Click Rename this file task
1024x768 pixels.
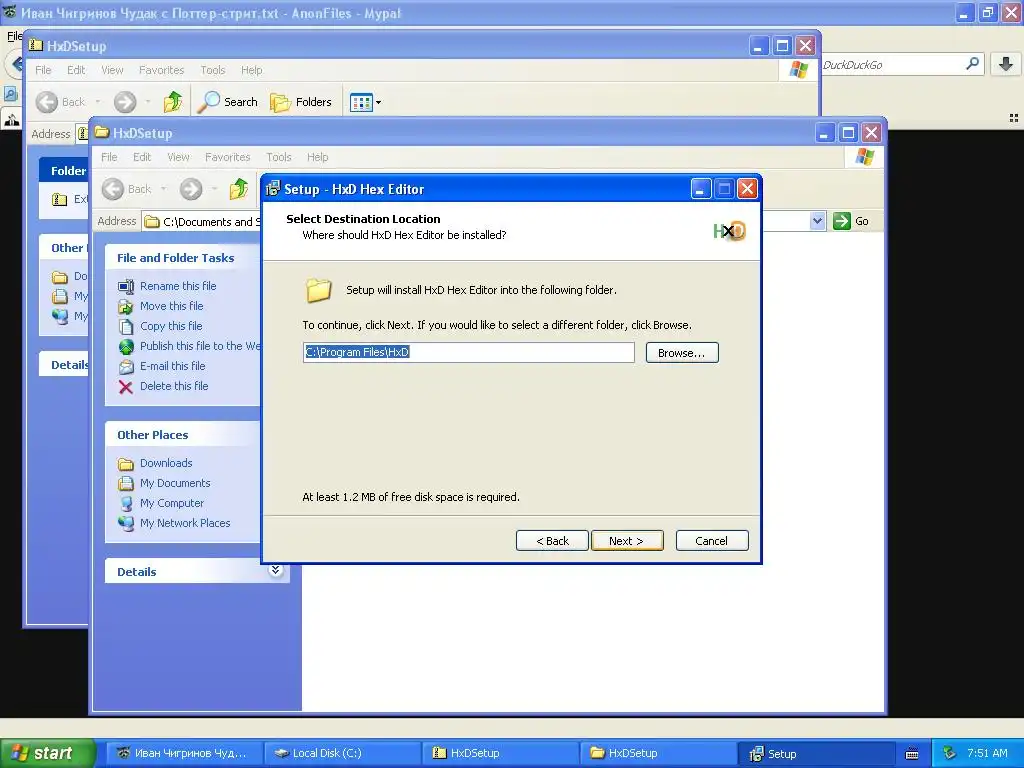click(x=178, y=286)
